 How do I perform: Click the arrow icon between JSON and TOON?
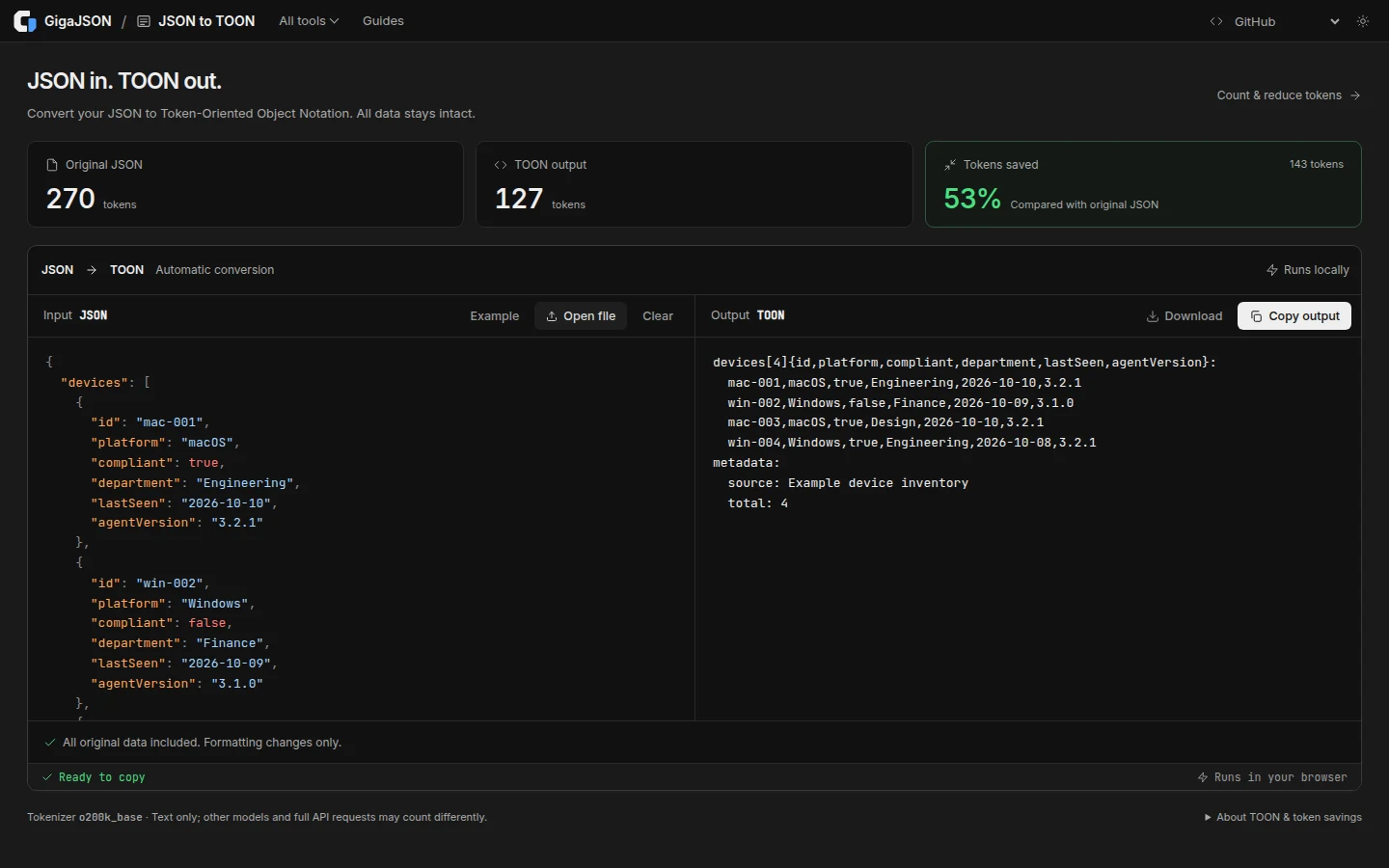coord(92,270)
